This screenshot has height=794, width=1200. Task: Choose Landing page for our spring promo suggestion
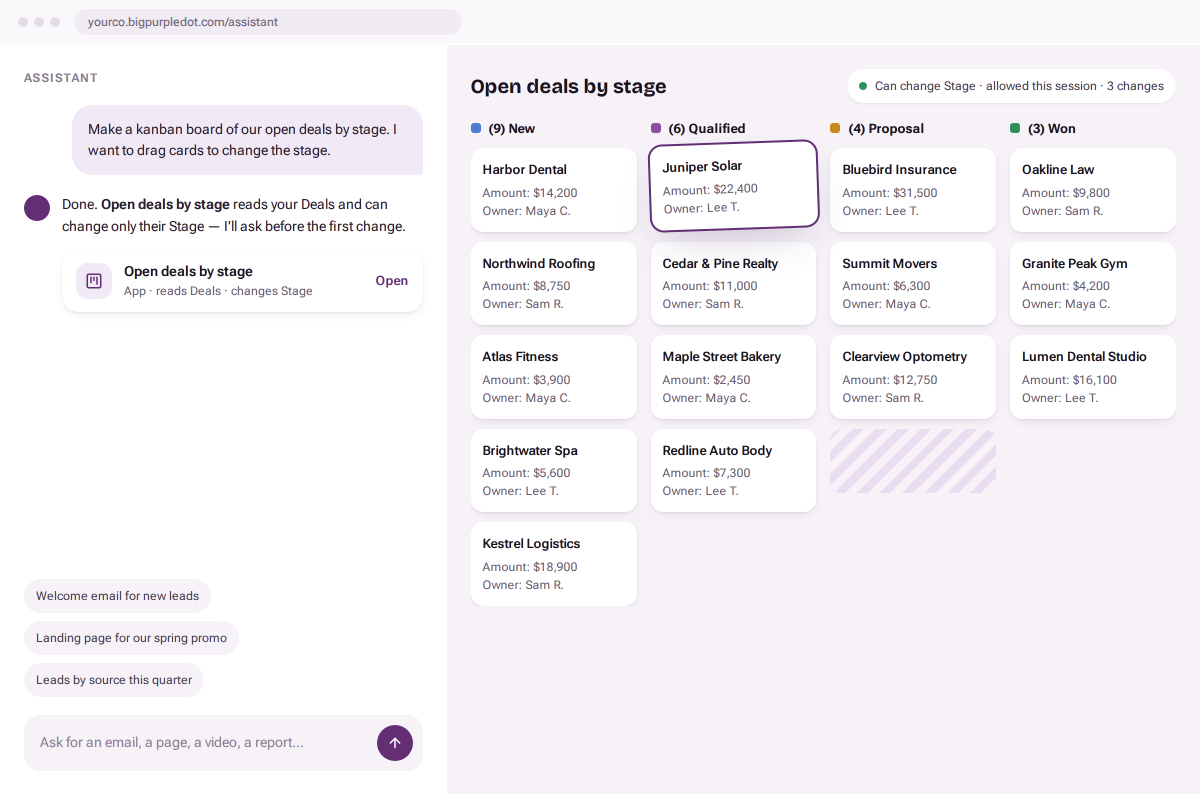tap(131, 638)
